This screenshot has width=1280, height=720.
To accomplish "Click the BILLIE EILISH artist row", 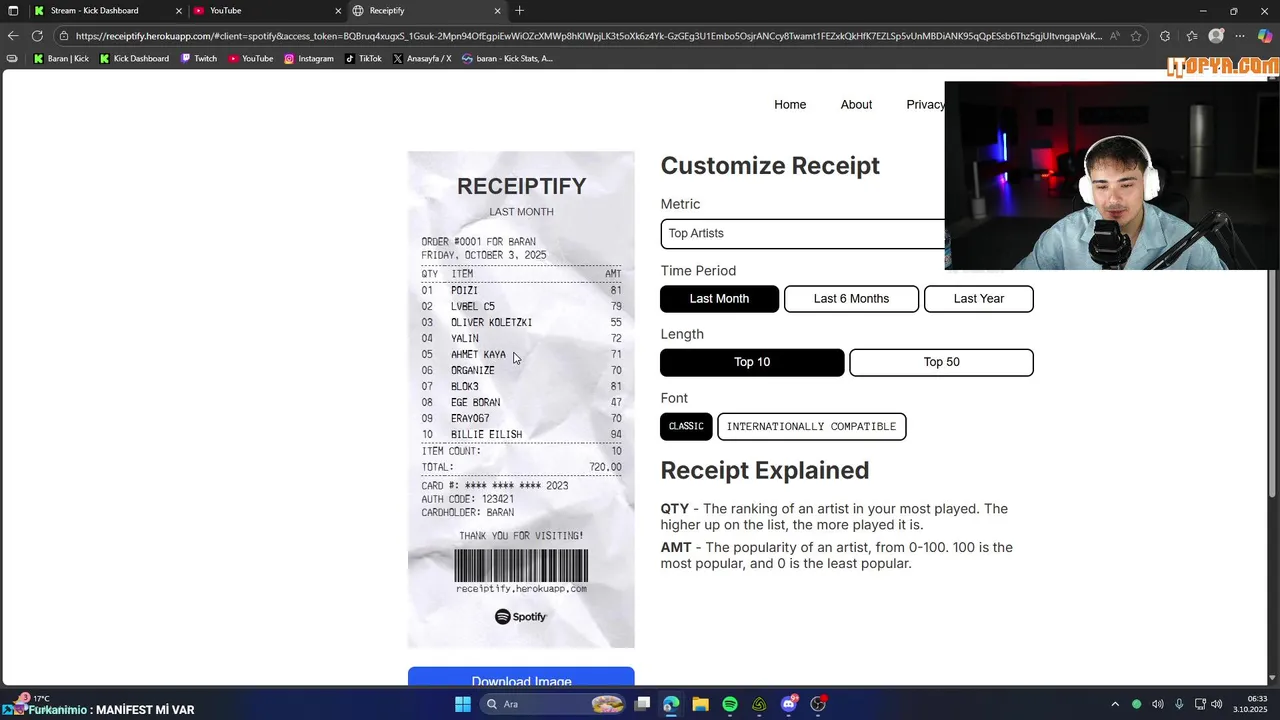I will point(521,434).
